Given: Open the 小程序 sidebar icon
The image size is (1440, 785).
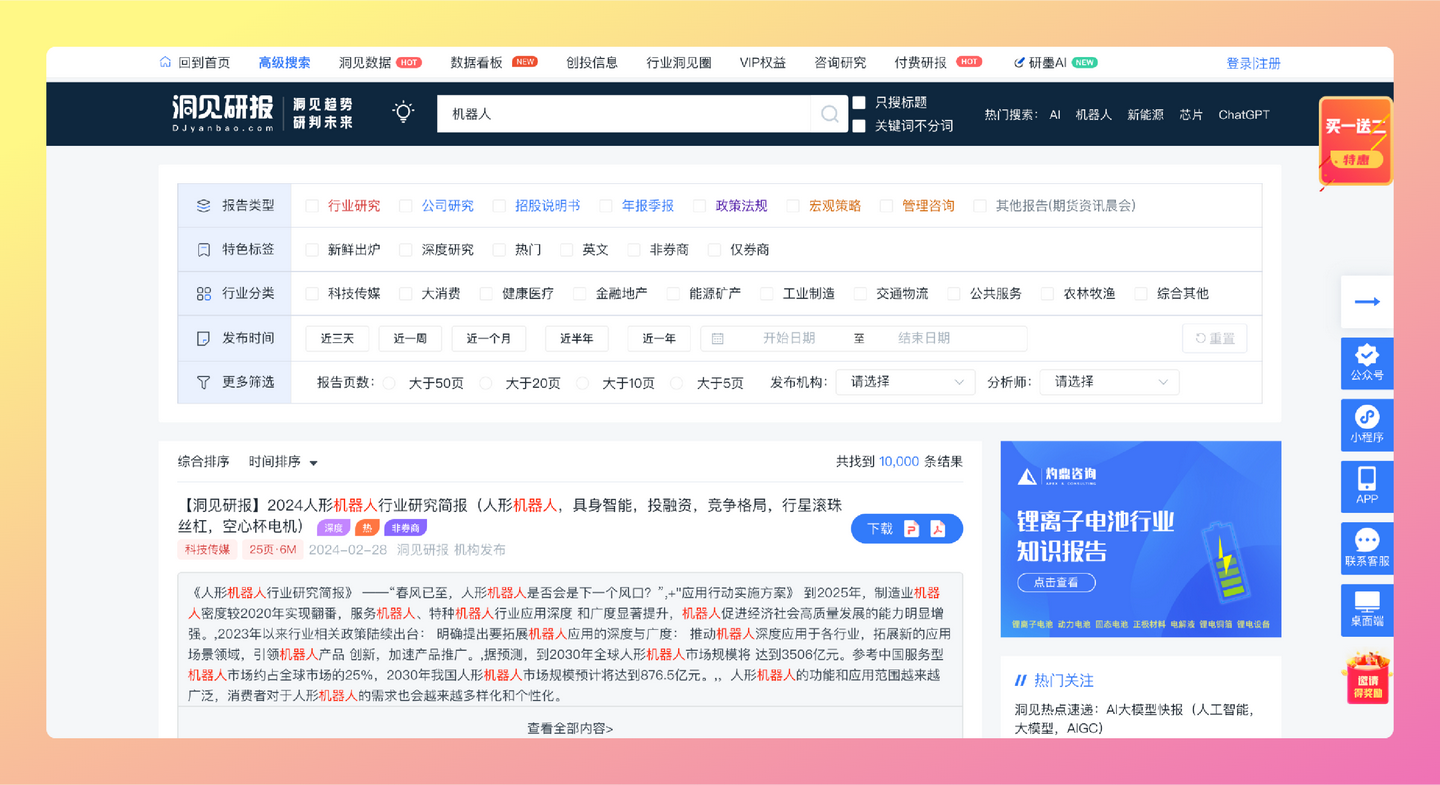Looking at the screenshot, I should pyautogui.click(x=1366, y=424).
